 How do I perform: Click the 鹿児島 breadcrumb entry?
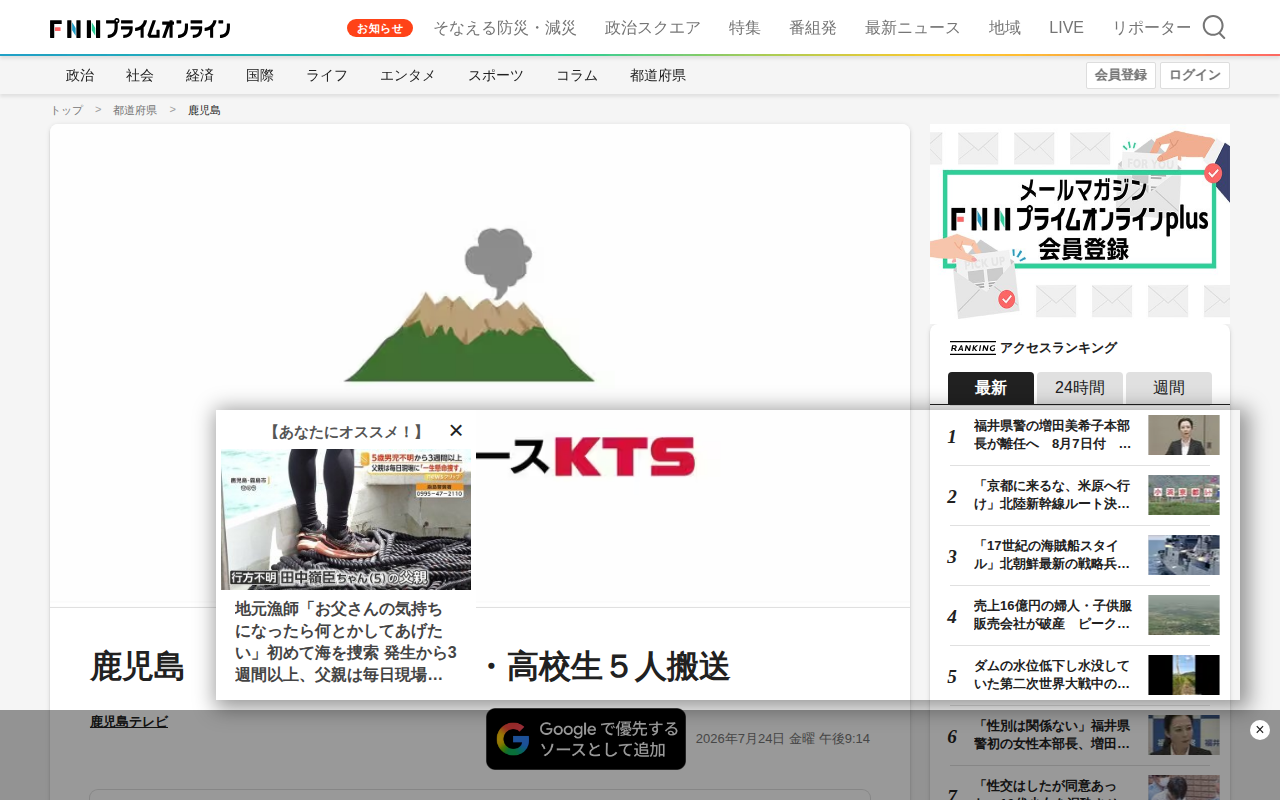(205, 110)
